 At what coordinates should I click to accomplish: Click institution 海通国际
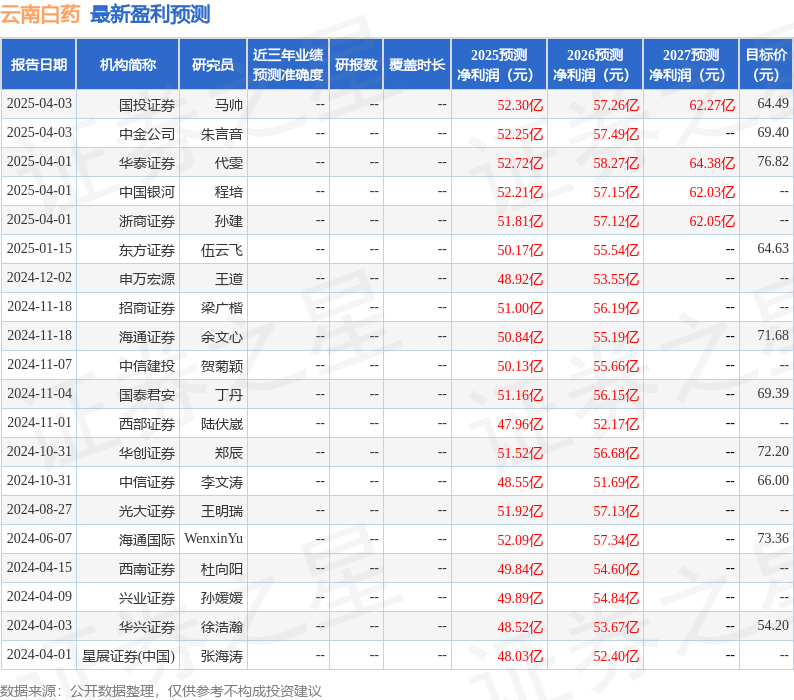[x=147, y=539]
